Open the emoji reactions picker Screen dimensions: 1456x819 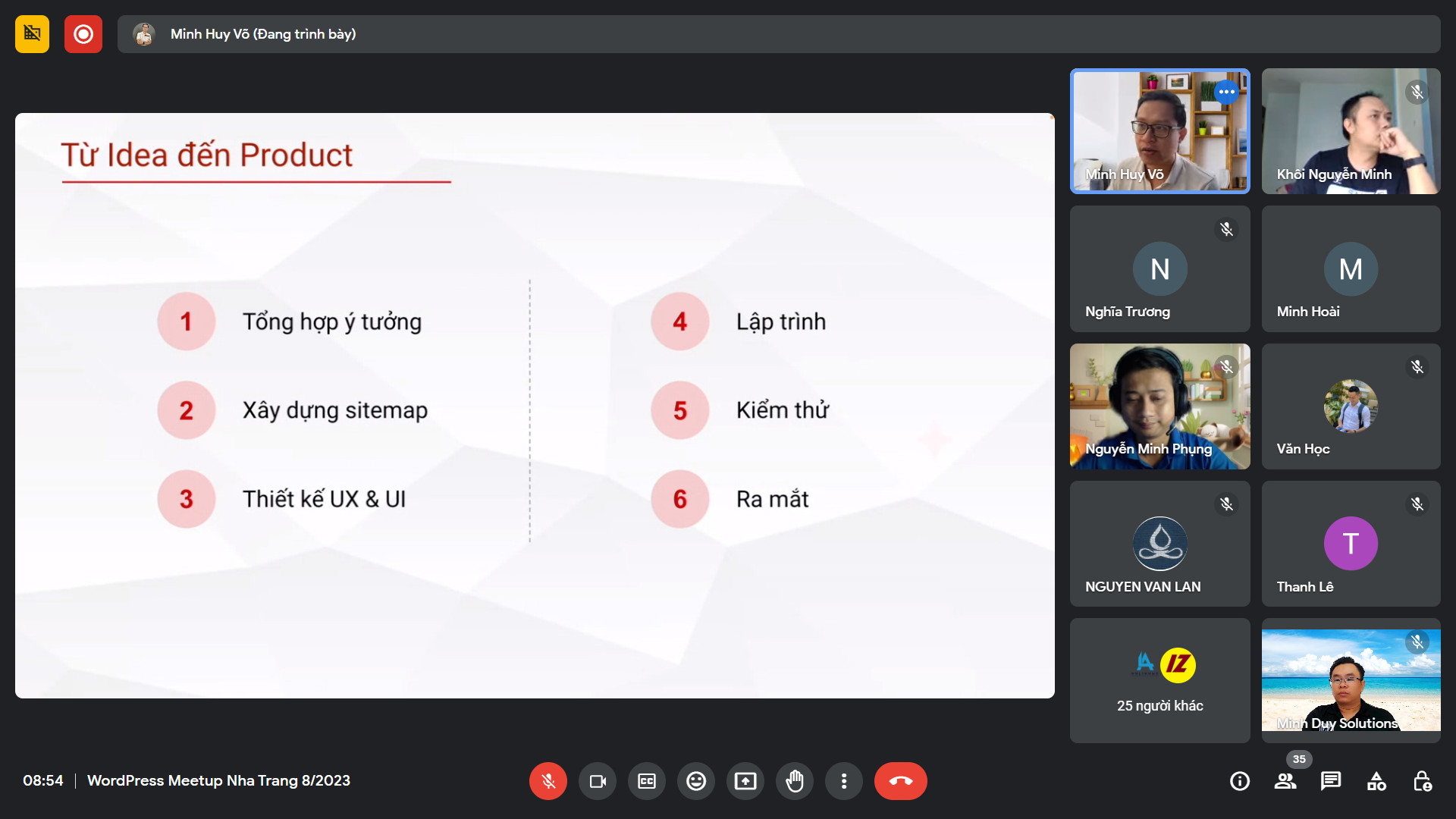tap(696, 781)
